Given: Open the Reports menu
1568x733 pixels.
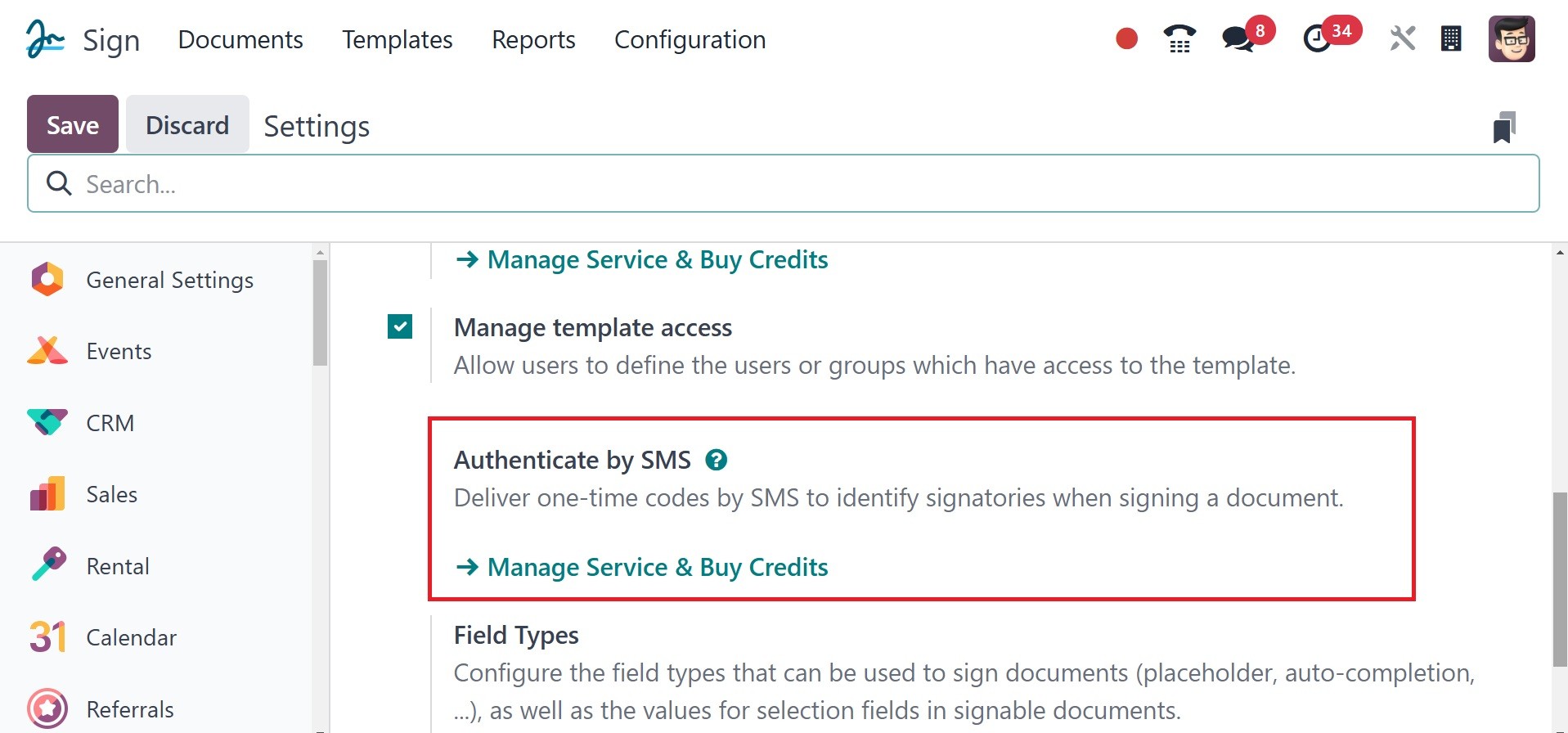Looking at the screenshot, I should (x=533, y=39).
